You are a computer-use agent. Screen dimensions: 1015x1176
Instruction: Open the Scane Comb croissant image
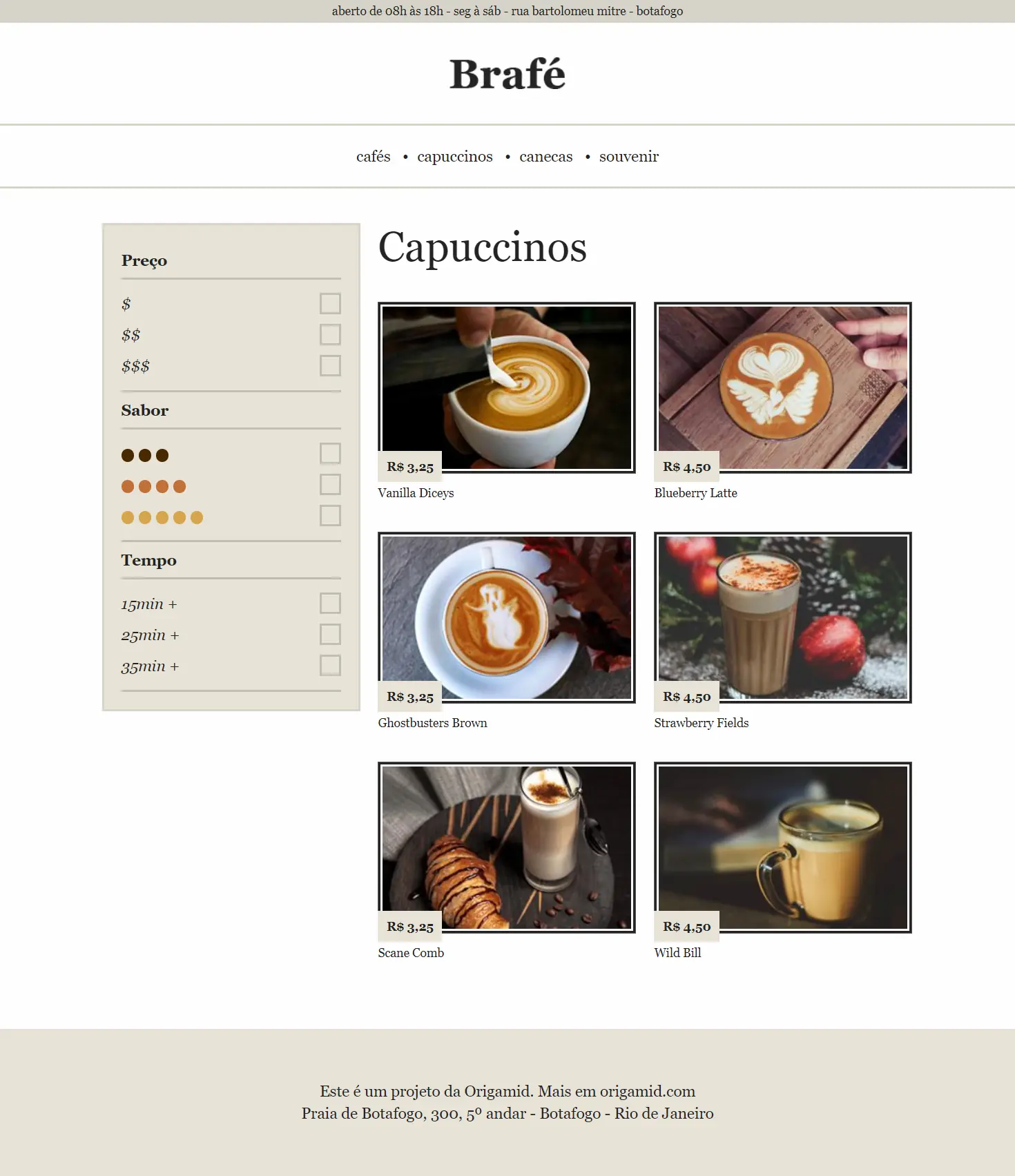(x=507, y=847)
